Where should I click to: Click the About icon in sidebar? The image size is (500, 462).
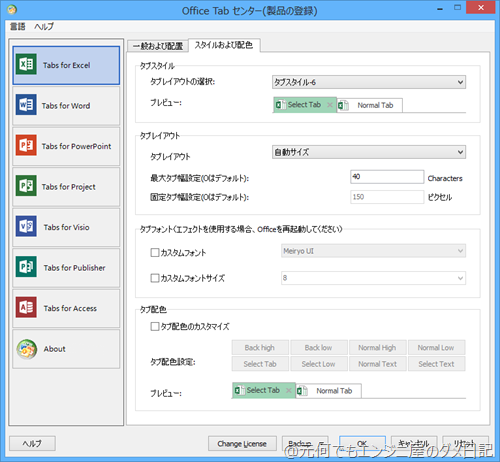[x=27, y=349]
